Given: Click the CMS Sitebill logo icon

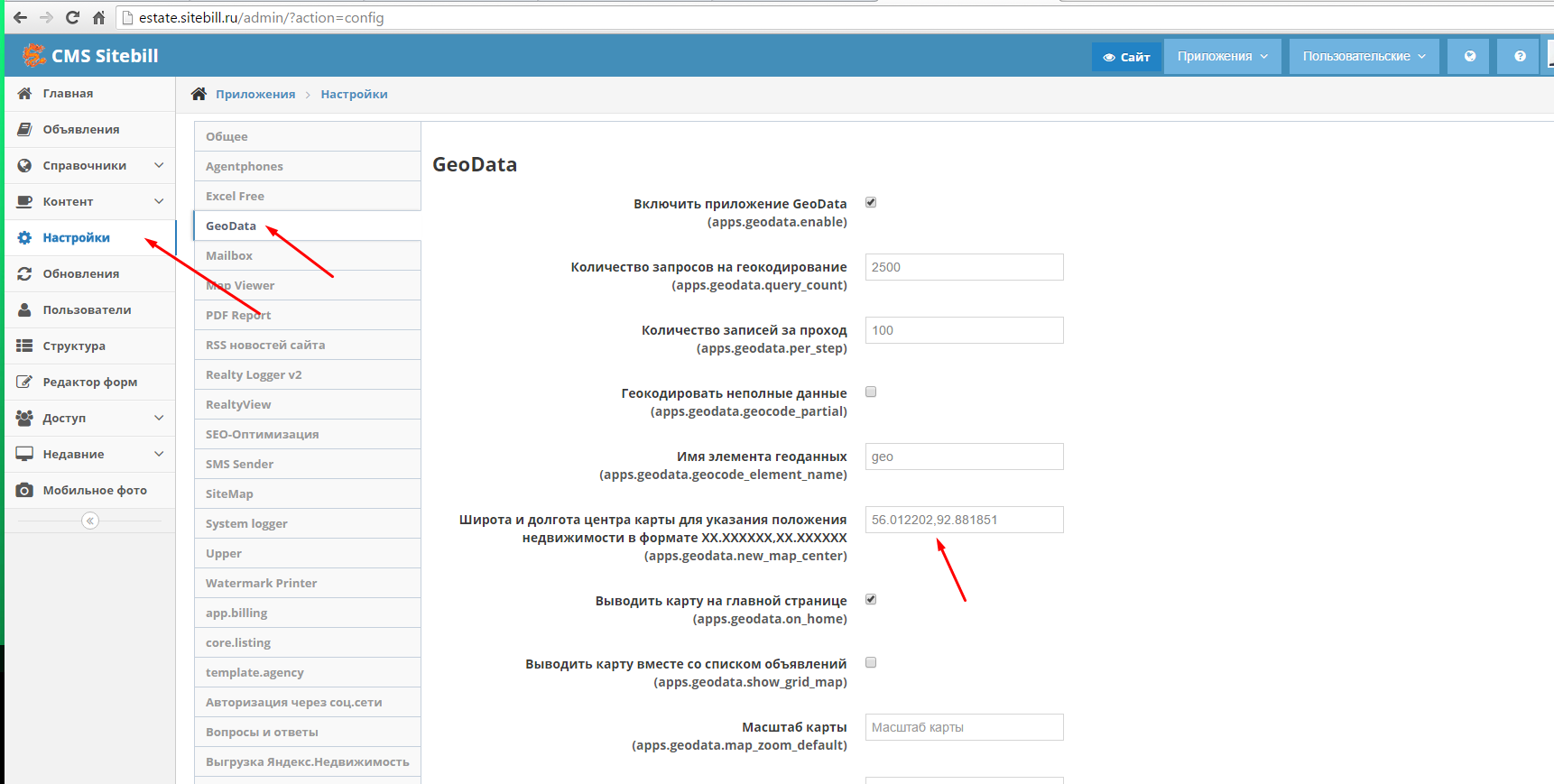Looking at the screenshot, I should point(34,55).
